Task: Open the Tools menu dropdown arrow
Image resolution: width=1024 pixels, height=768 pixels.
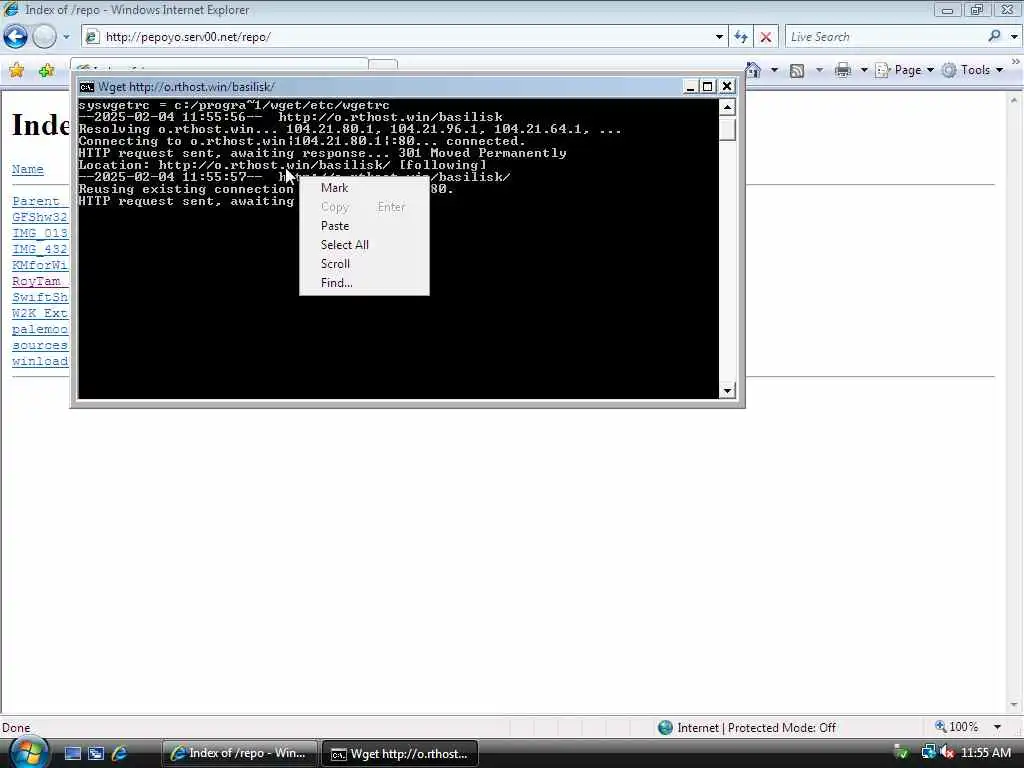Action: click(x=999, y=70)
